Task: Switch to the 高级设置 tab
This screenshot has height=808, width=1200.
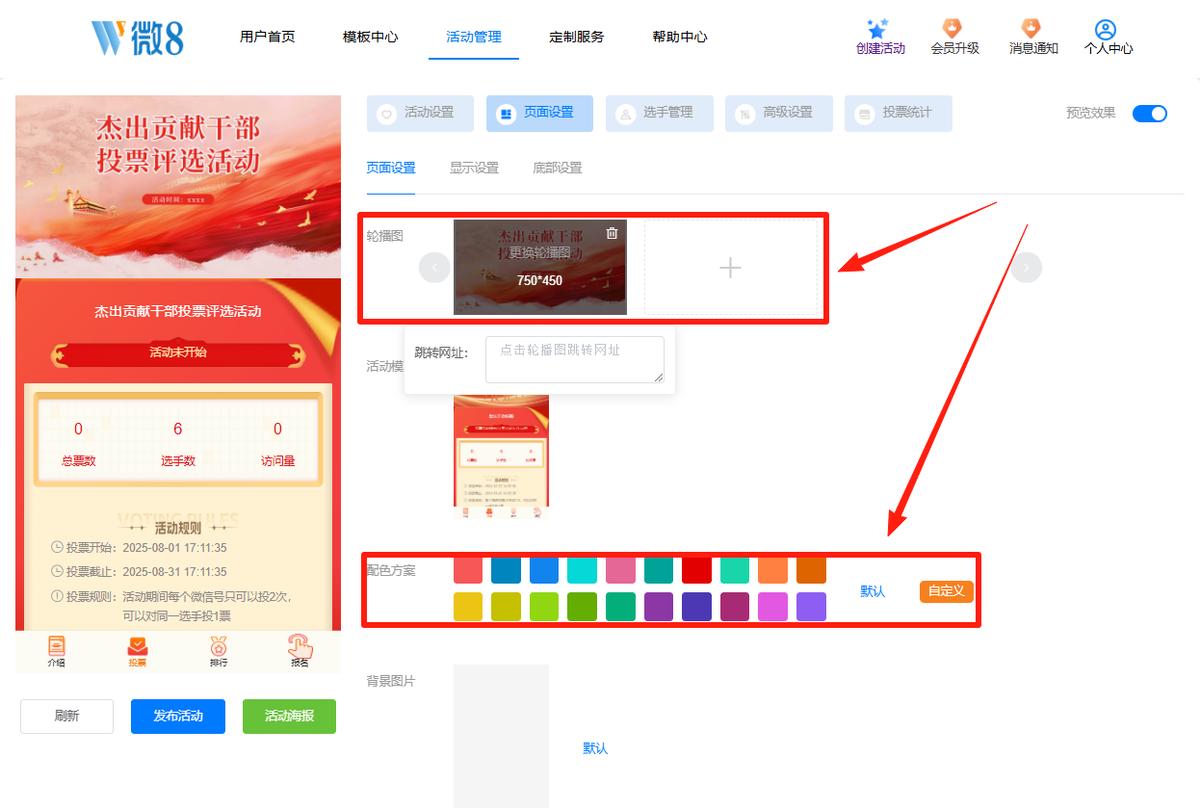Action: (779, 113)
